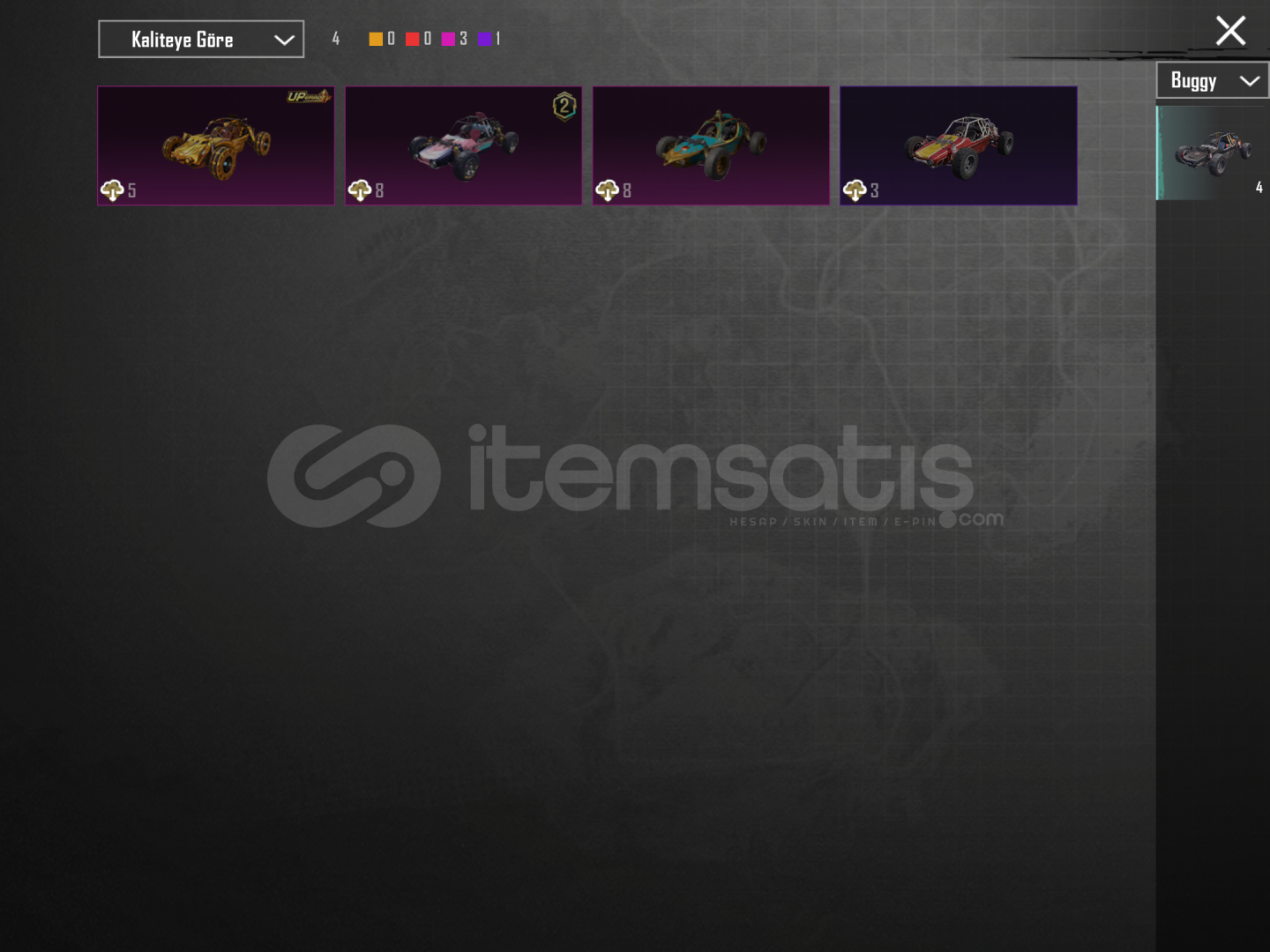Open the Kaliteye Göre sort dropdown

[x=201, y=39]
